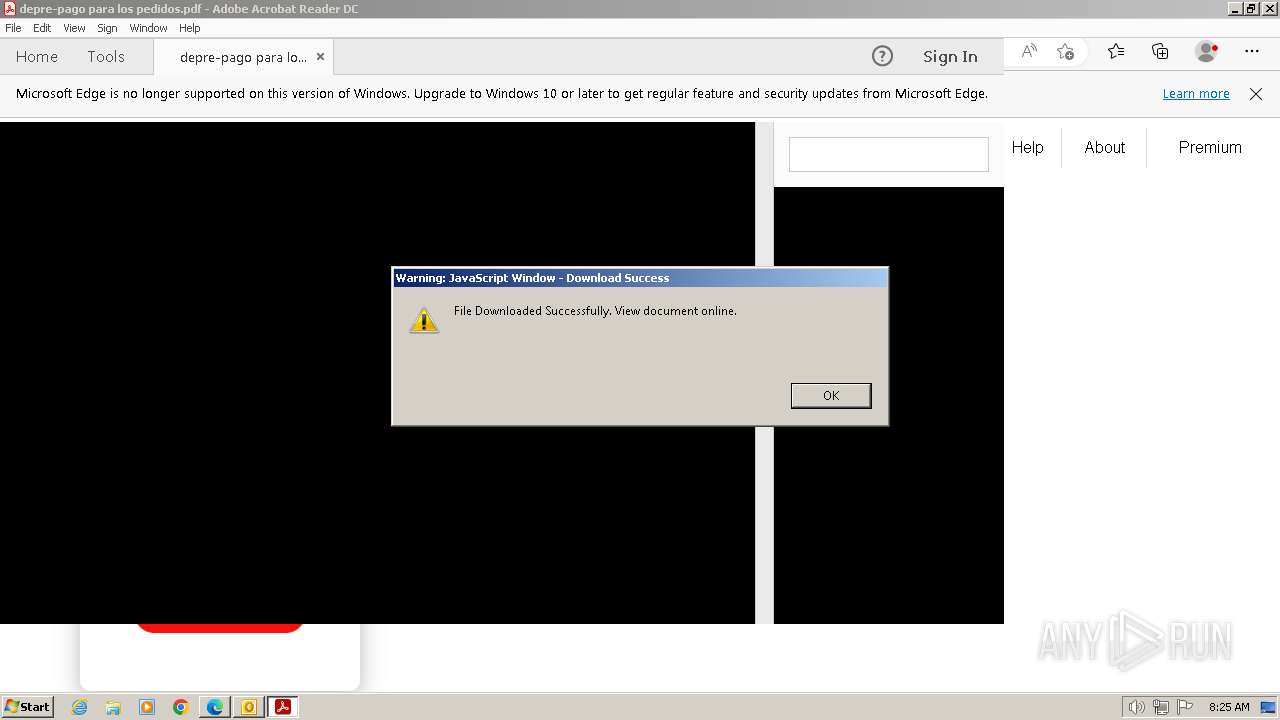Click Sign In in Acrobat
Screen dimensions: 1280x720
point(950,57)
